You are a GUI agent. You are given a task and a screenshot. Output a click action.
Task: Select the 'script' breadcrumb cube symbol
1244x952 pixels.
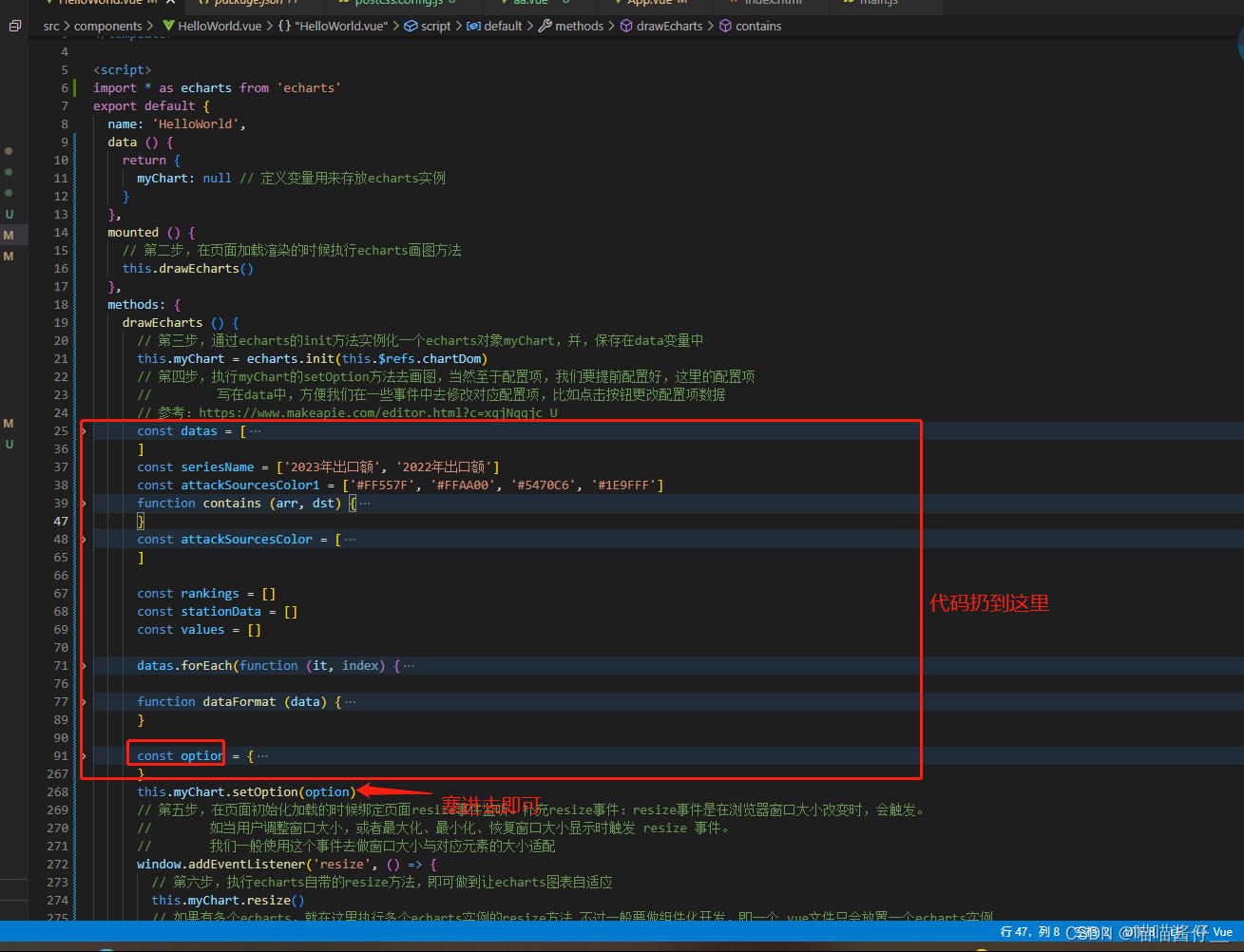click(428, 27)
